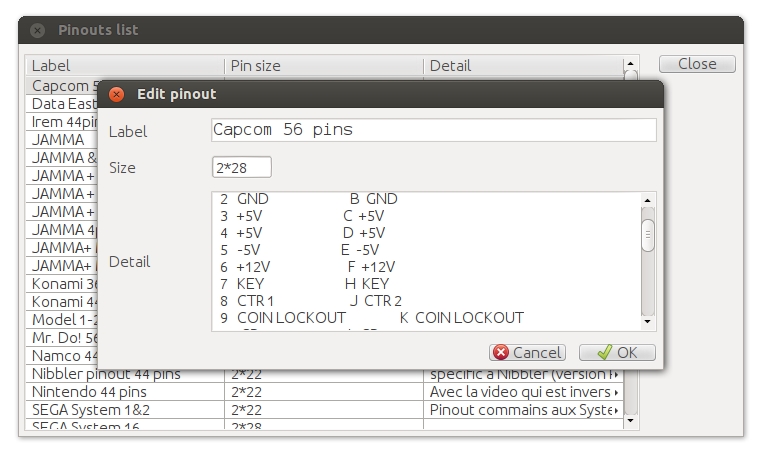
Task: Close the Pinouts list window via title icon
Action: (x=38, y=30)
